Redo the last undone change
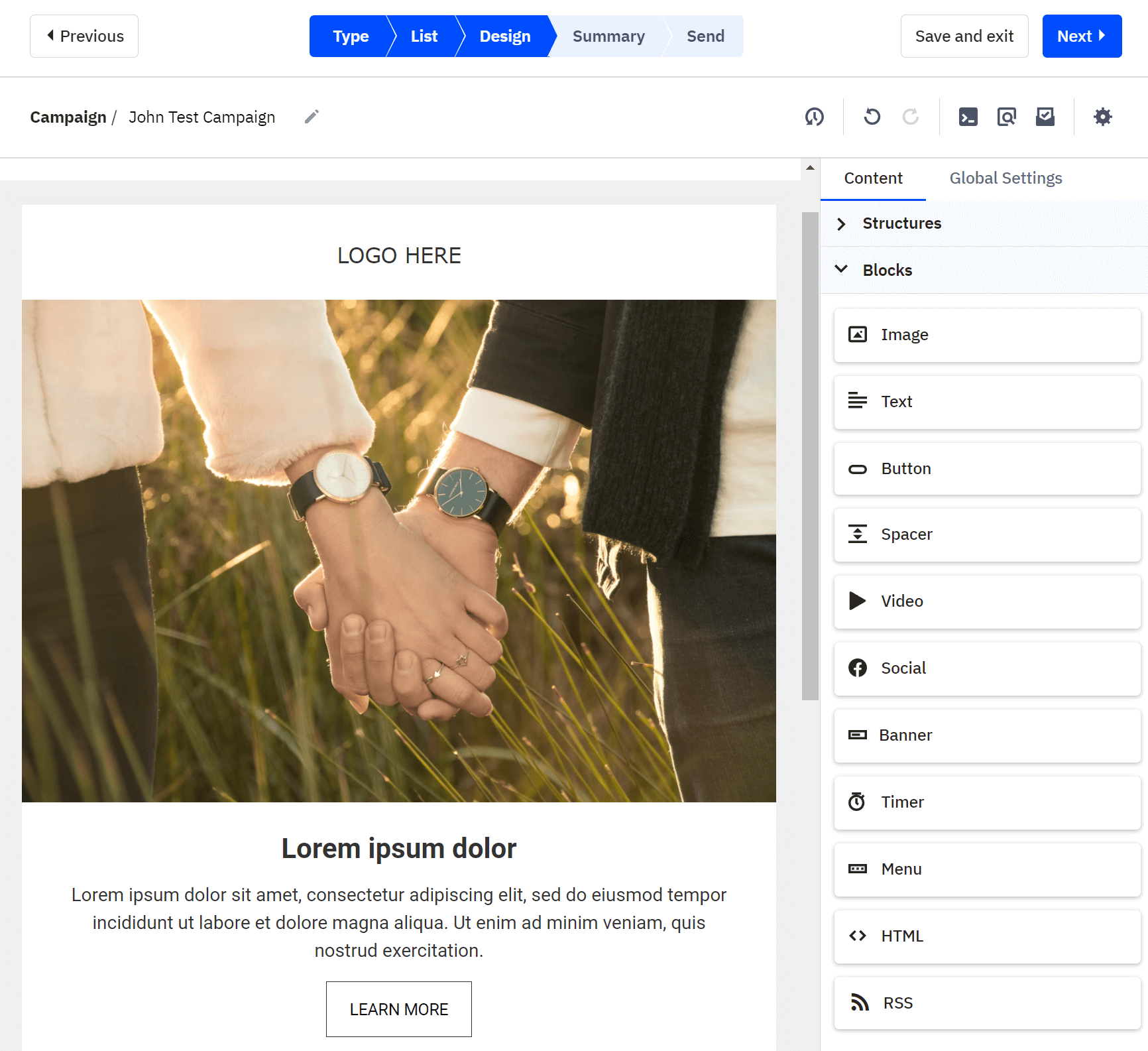This screenshot has width=1148, height=1051. click(911, 117)
